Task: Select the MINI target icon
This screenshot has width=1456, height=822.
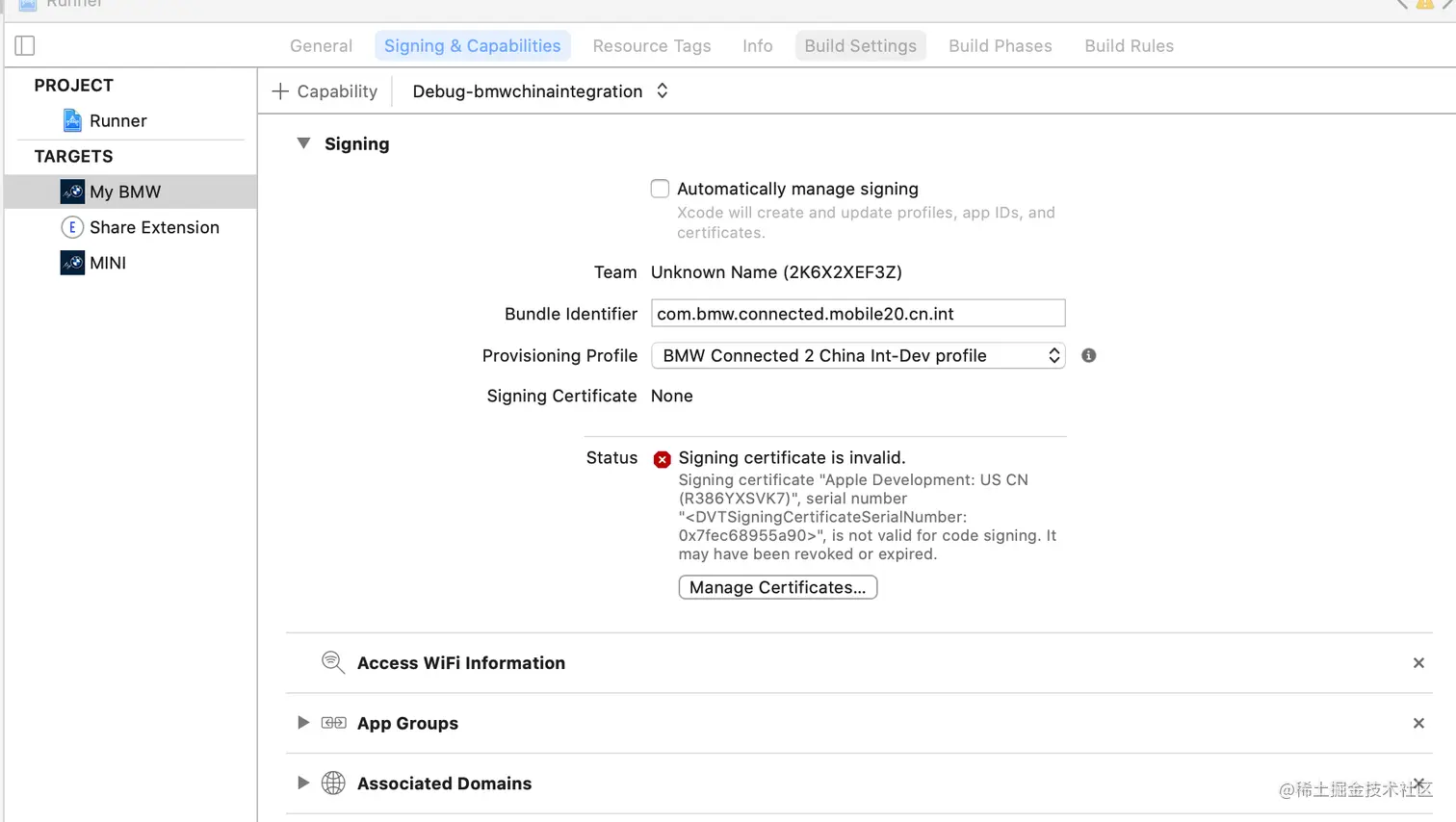Action: [72, 263]
